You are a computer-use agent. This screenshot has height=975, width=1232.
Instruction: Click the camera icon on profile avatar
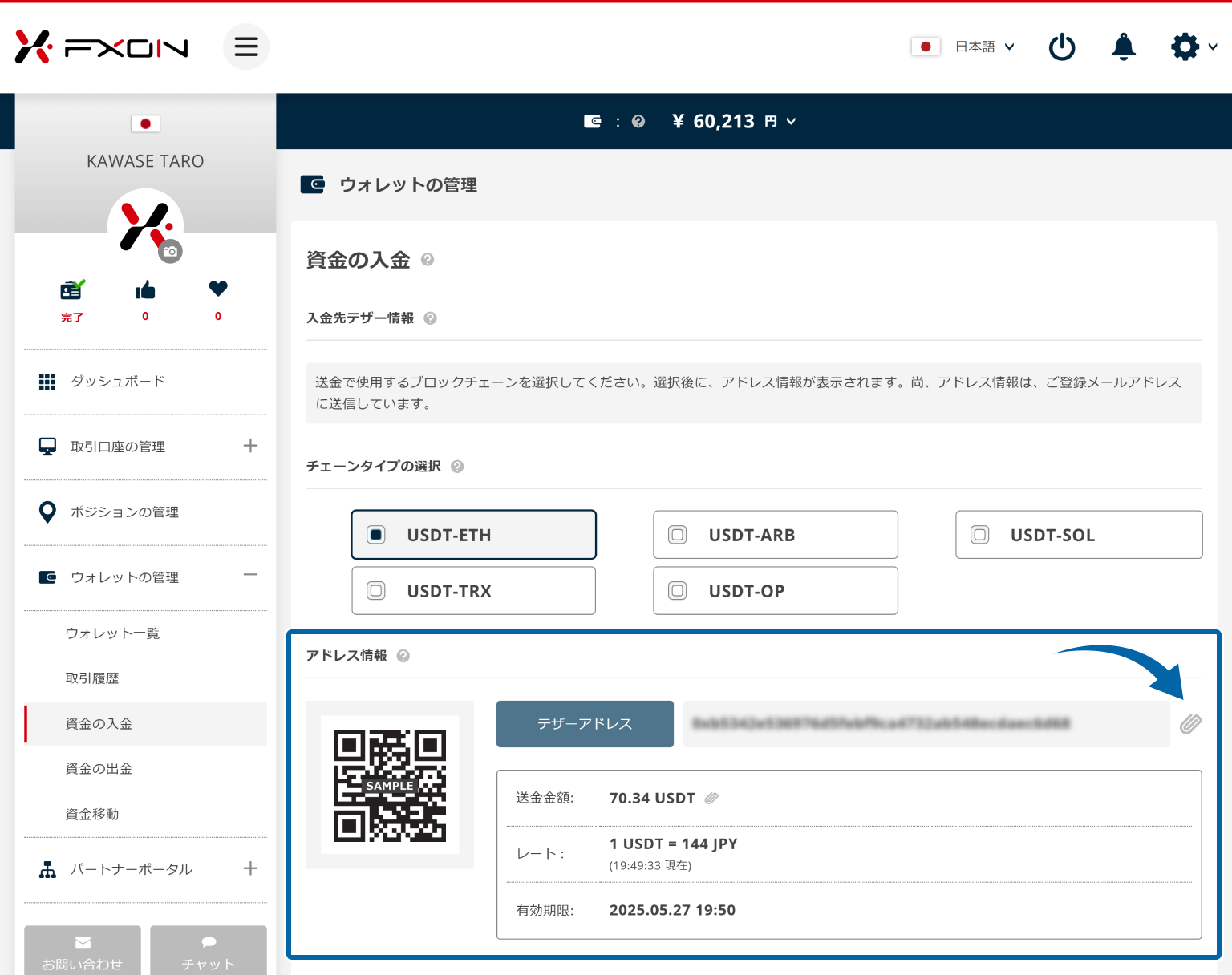click(170, 251)
